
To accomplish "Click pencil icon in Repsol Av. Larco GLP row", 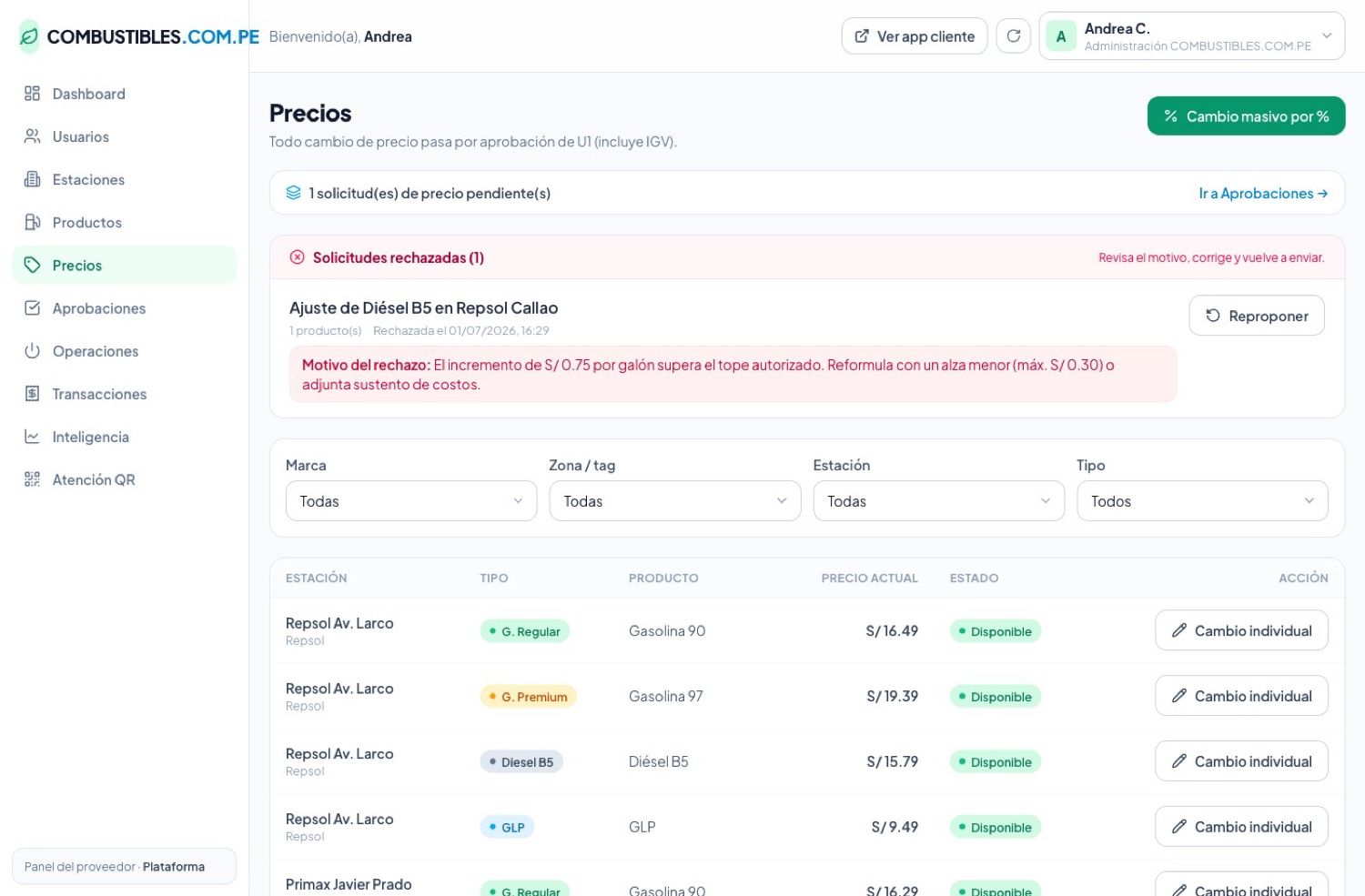I will tap(1178, 827).
